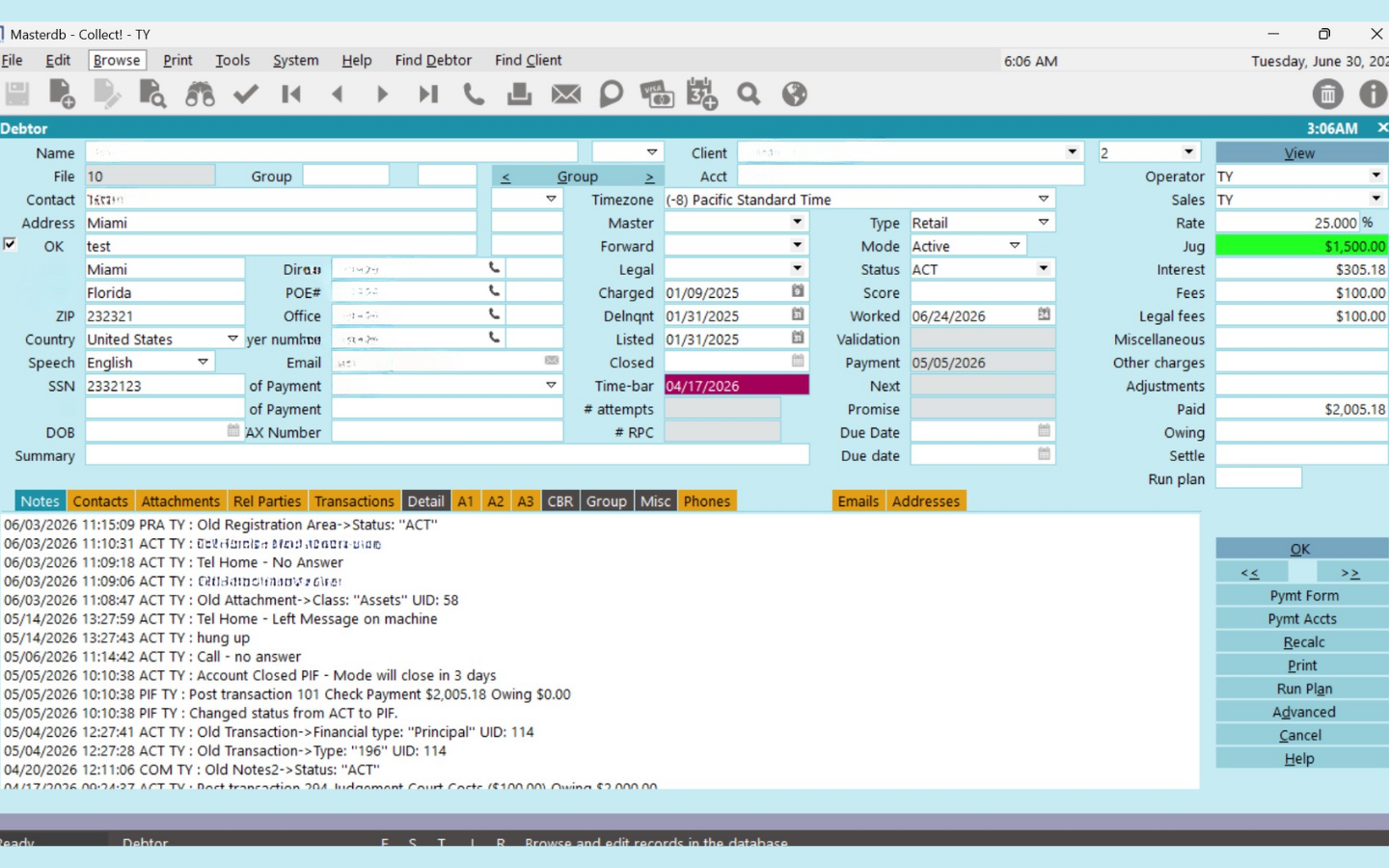This screenshot has width=1389, height=868.
Task: Click the phone icon beside POE# field
Action: (x=494, y=291)
